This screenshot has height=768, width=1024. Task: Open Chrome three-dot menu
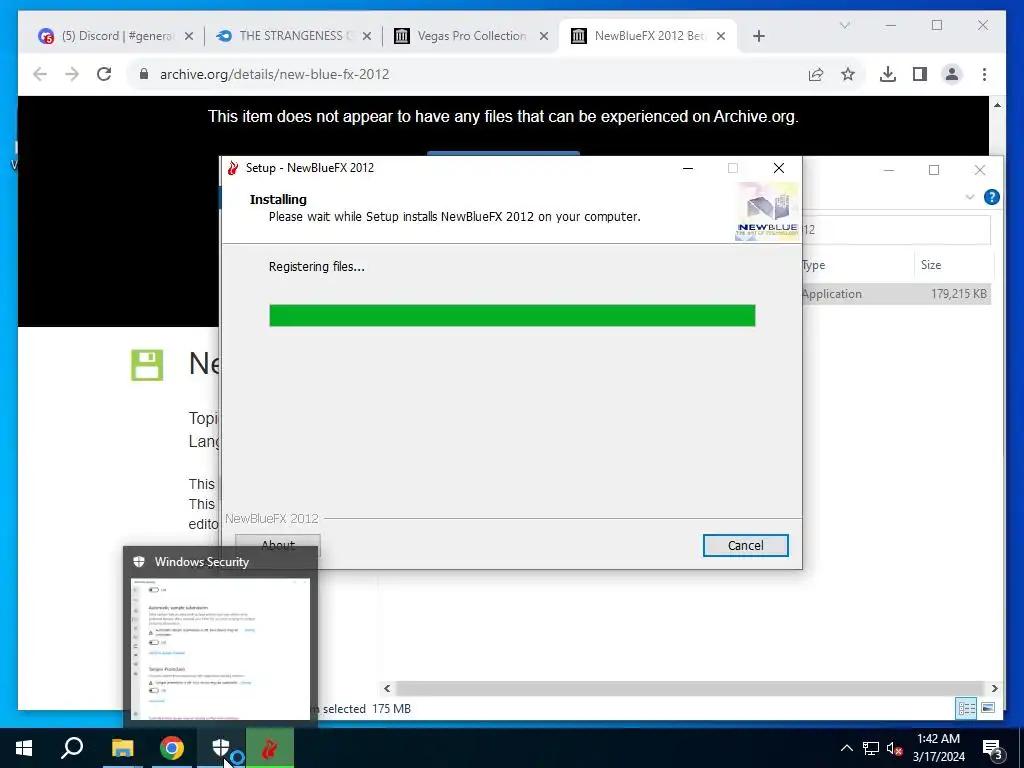984,74
